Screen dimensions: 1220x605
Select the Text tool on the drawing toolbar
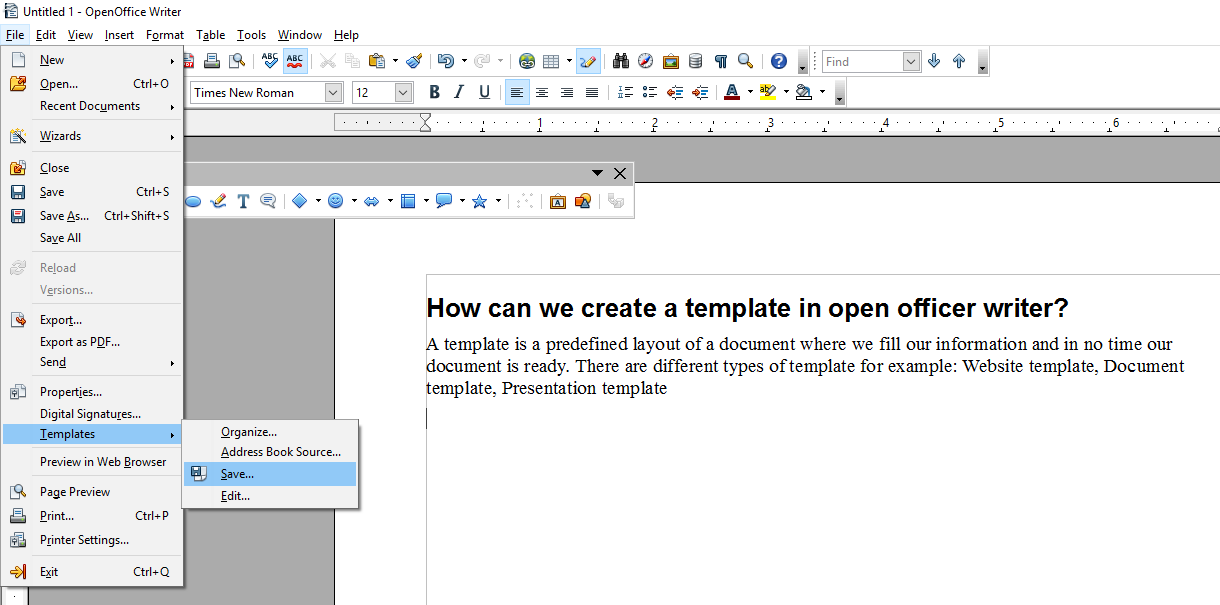(x=243, y=201)
